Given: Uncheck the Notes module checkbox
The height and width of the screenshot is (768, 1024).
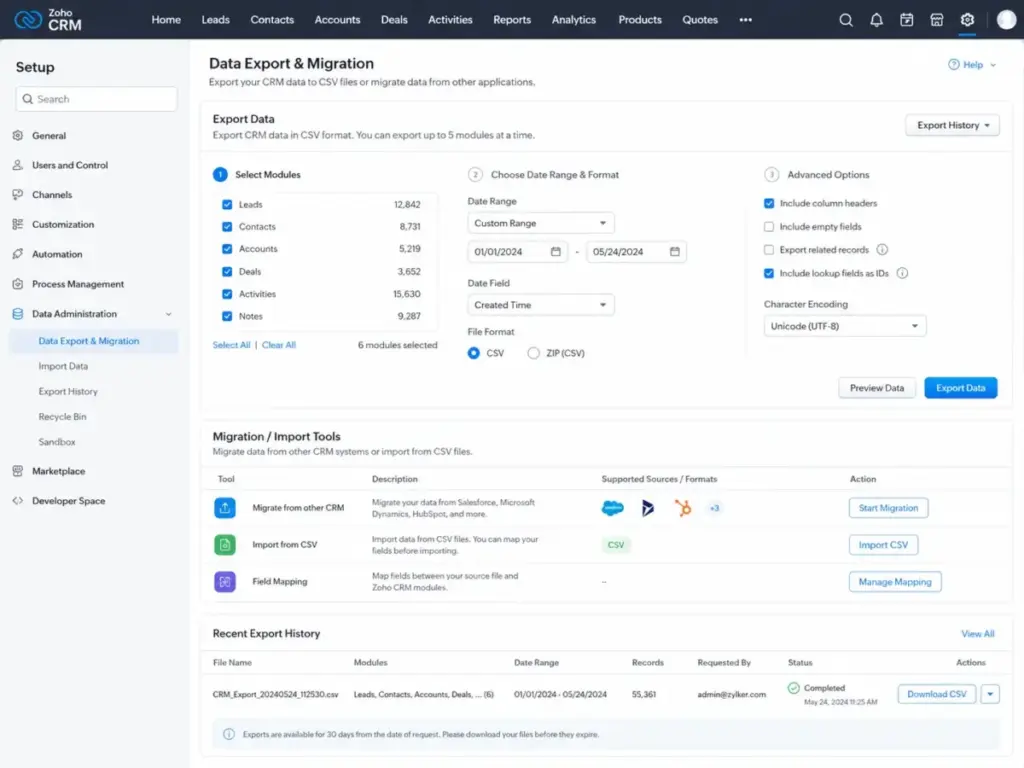Looking at the screenshot, I should (x=227, y=316).
